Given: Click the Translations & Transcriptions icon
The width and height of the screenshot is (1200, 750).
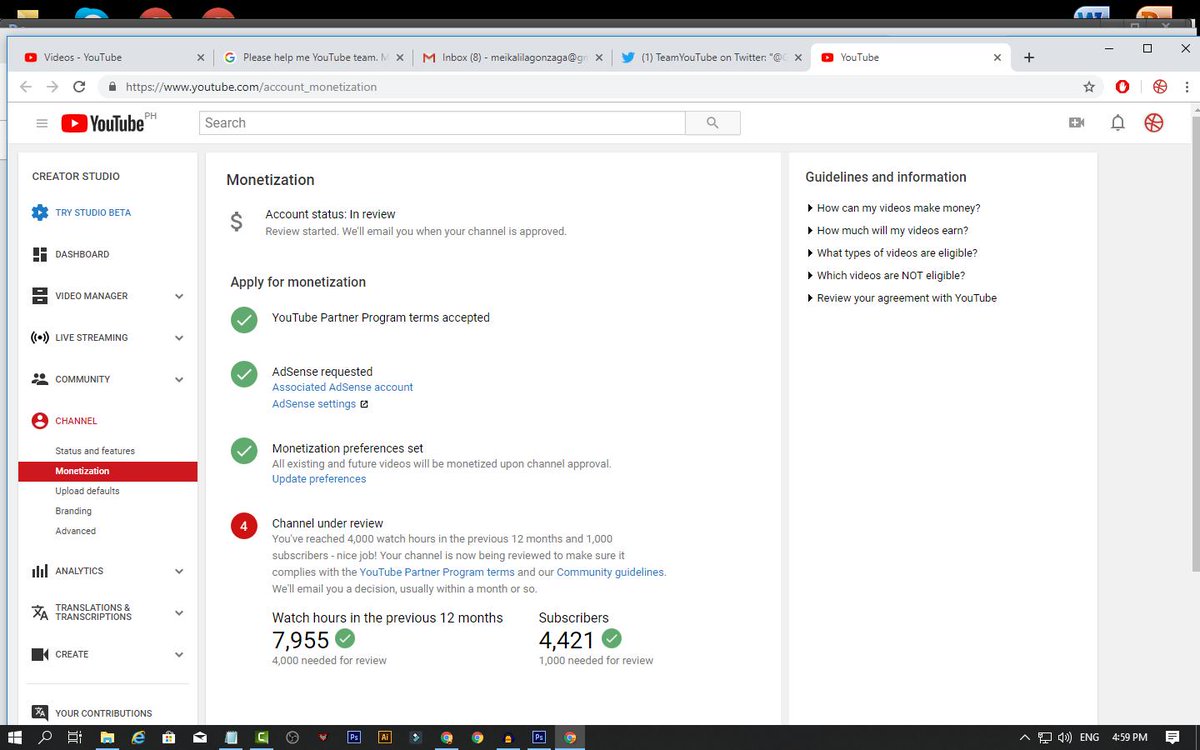Looking at the screenshot, I should pyautogui.click(x=40, y=612).
